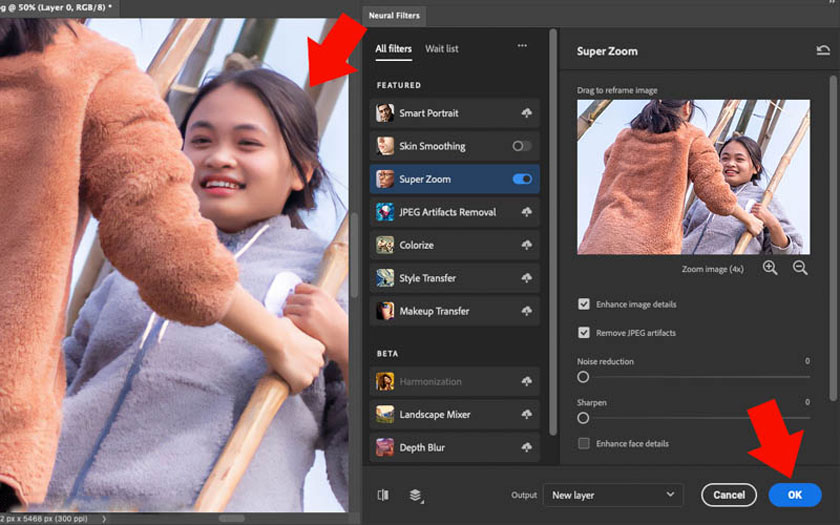Image resolution: width=840 pixels, height=525 pixels.
Task: Switch to the Wait list tab
Action: click(441, 48)
